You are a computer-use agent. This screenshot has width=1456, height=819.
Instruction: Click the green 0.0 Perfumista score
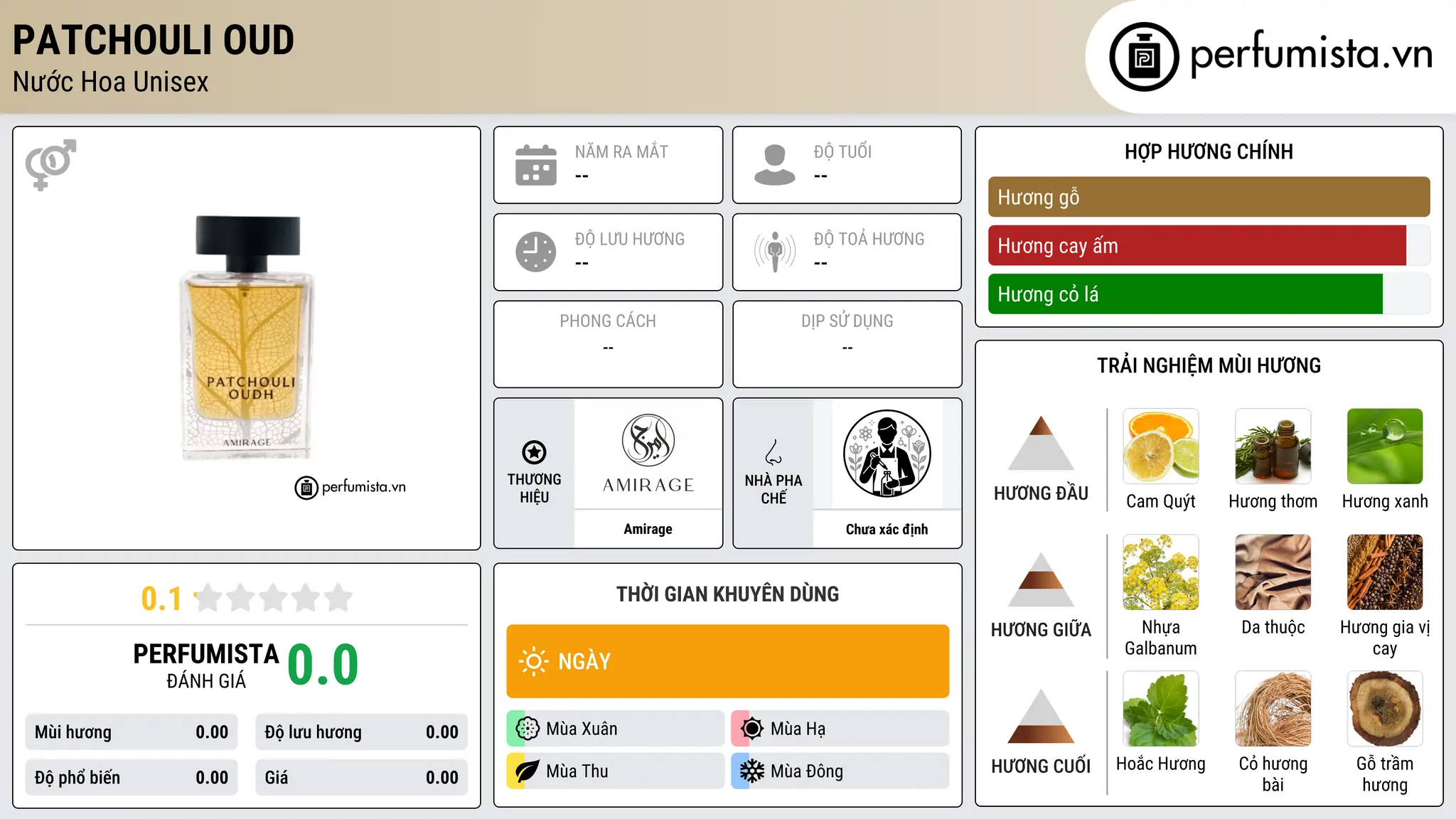click(323, 665)
